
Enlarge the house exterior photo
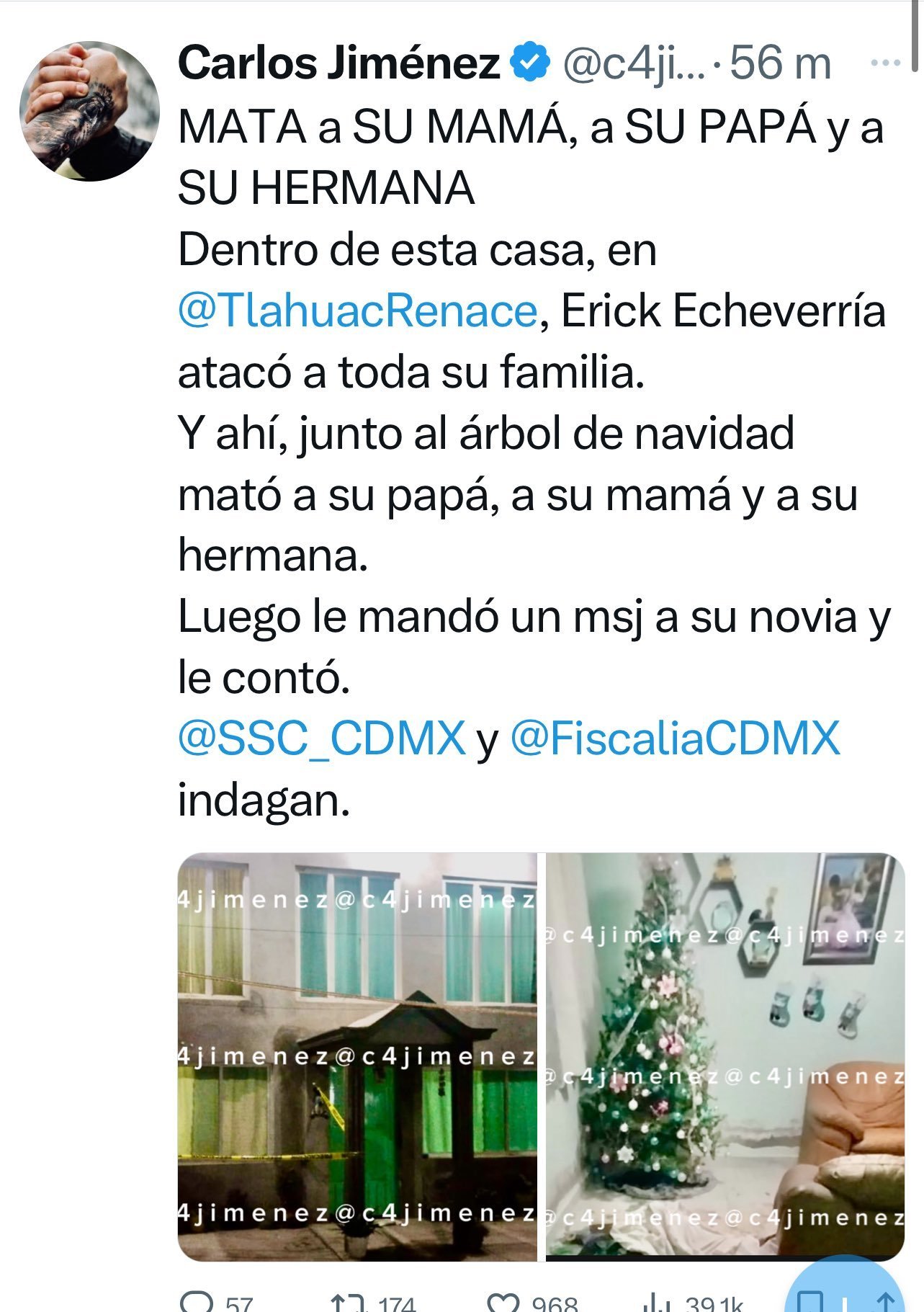point(357,1056)
